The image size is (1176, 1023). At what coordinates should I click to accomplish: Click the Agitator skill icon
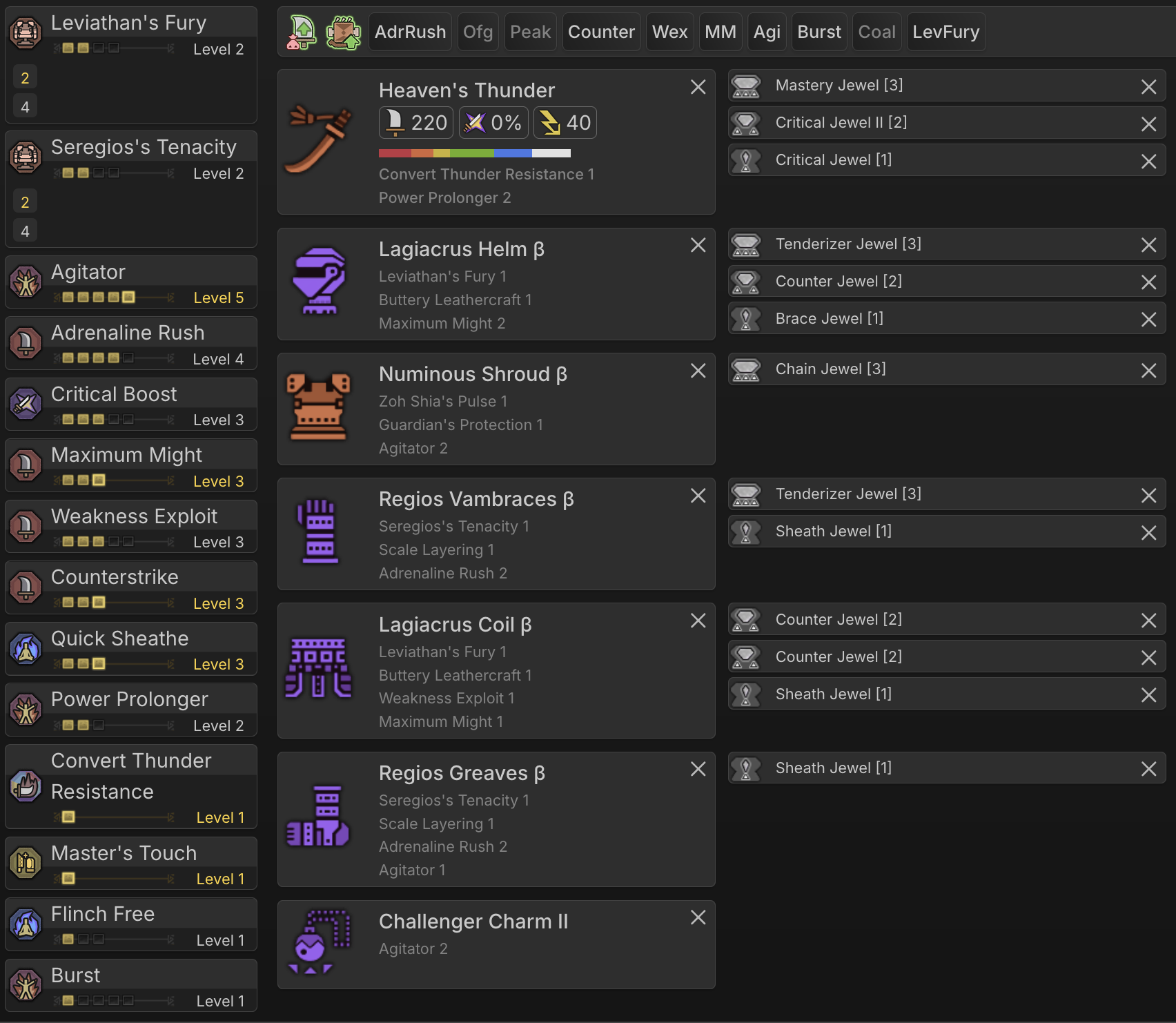point(26,282)
